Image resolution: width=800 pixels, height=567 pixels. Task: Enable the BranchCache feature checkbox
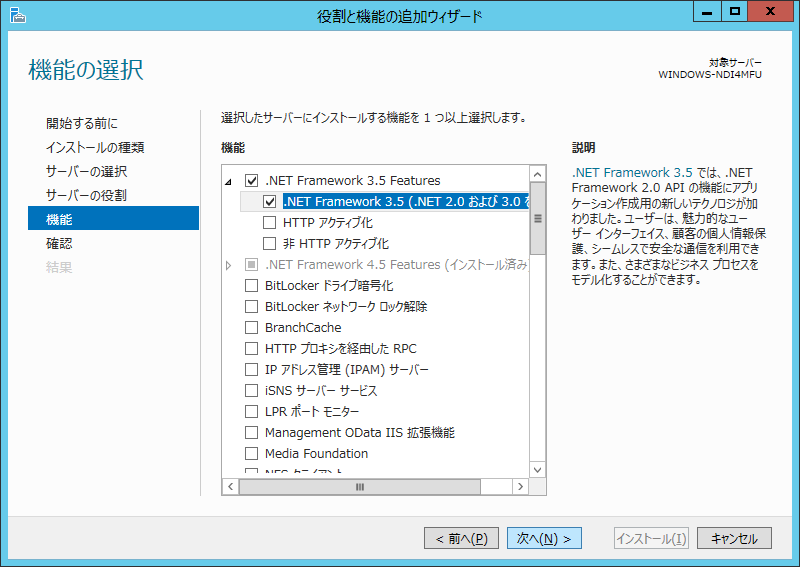pos(252,328)
